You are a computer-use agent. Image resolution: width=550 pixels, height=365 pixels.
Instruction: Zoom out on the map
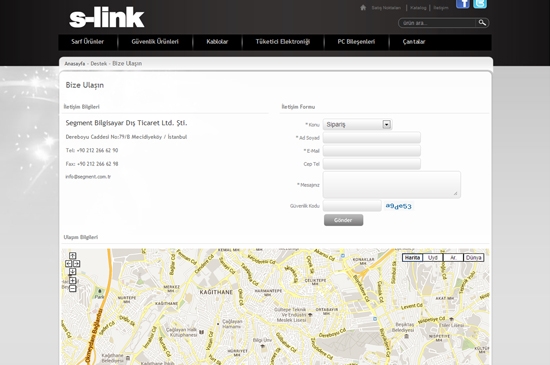pos(73,289)
